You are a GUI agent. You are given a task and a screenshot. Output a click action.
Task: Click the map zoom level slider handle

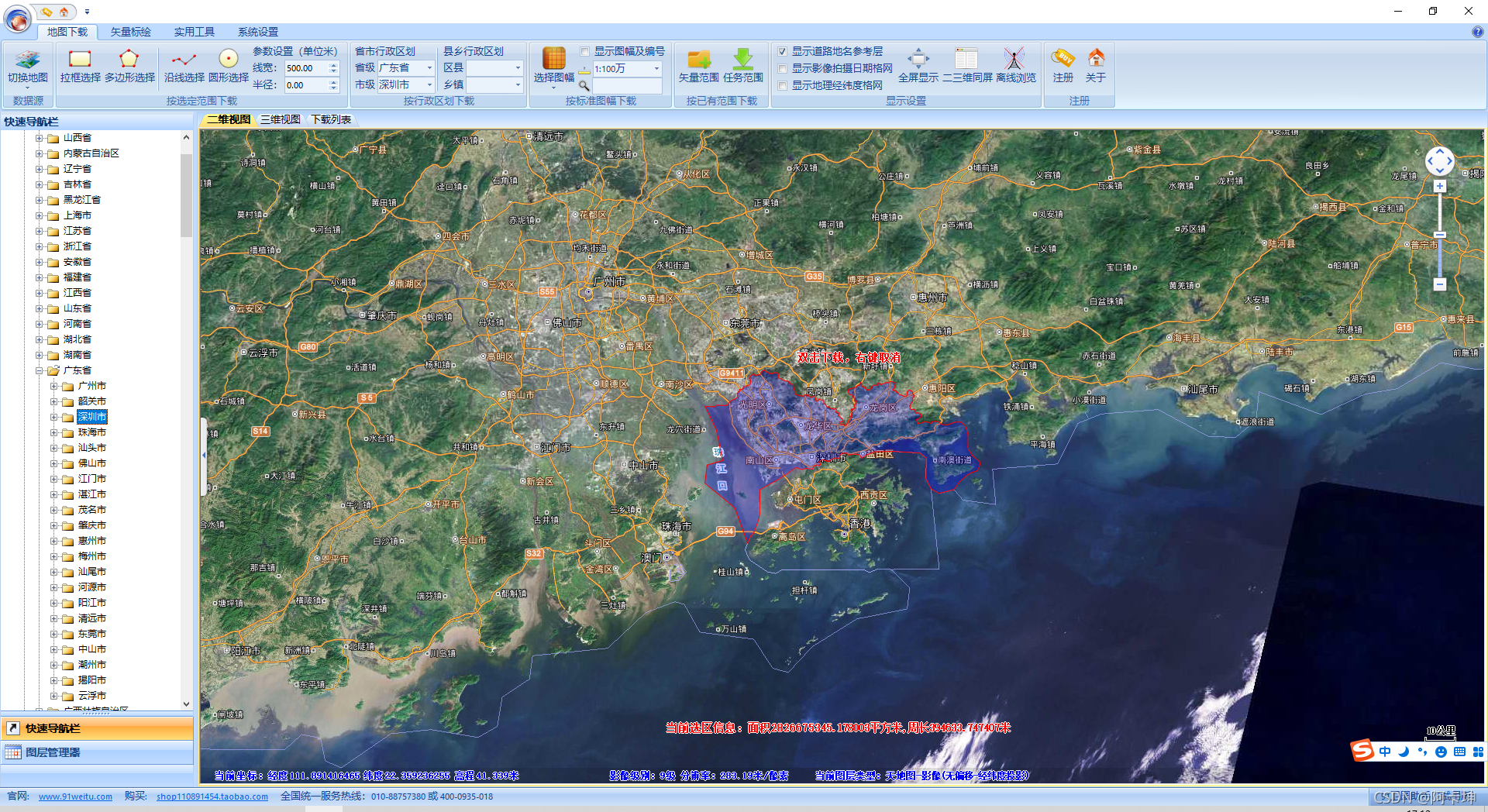click(1439, 235)
